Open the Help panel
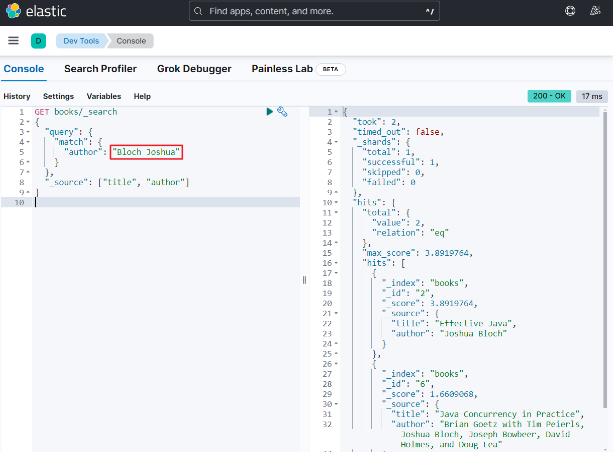 click(x=142, y=96)
